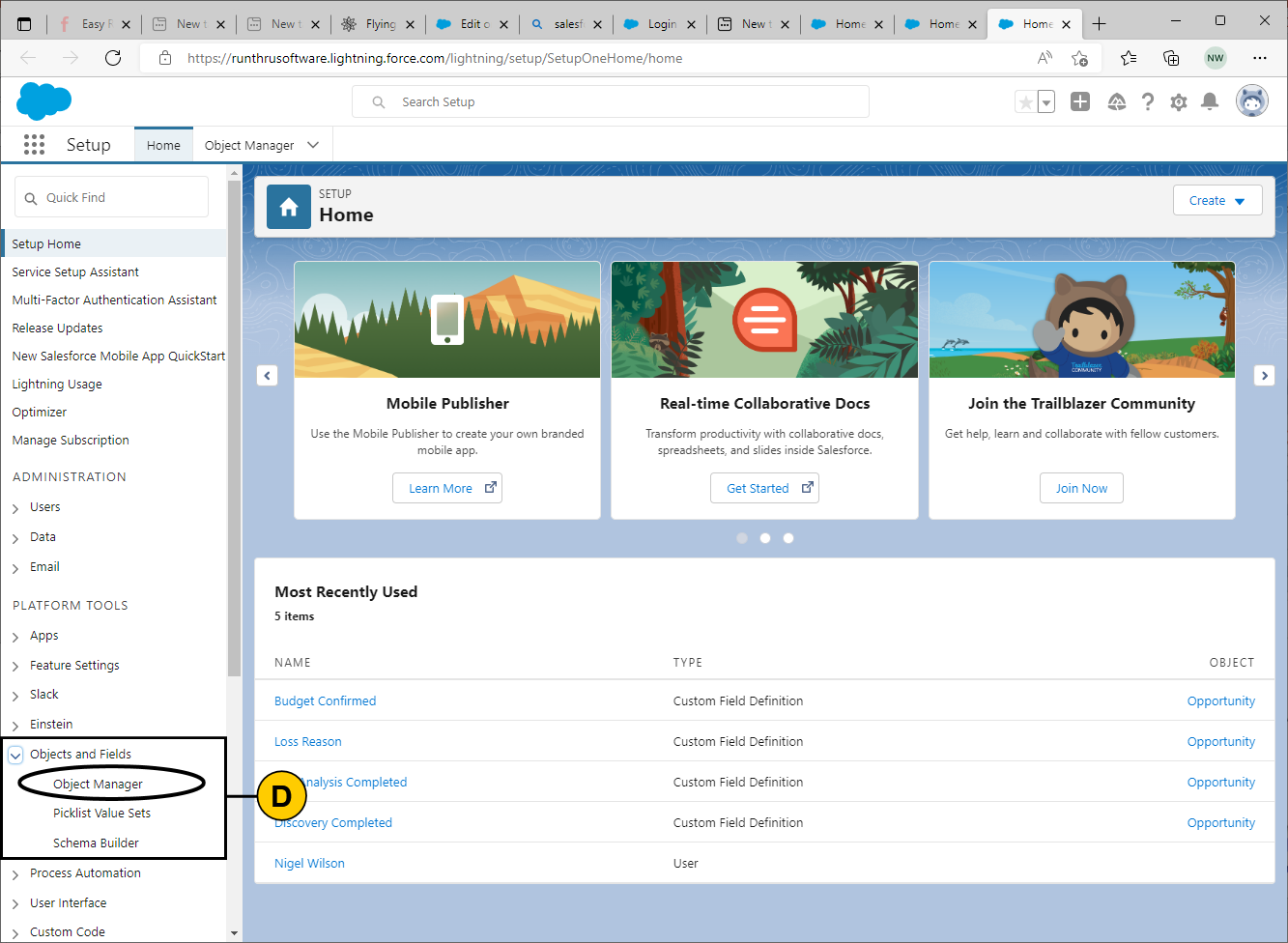This screenshot has width=1288, height=943.
Task: Open the user profile avatar
Action: (x=1251, y=101)
